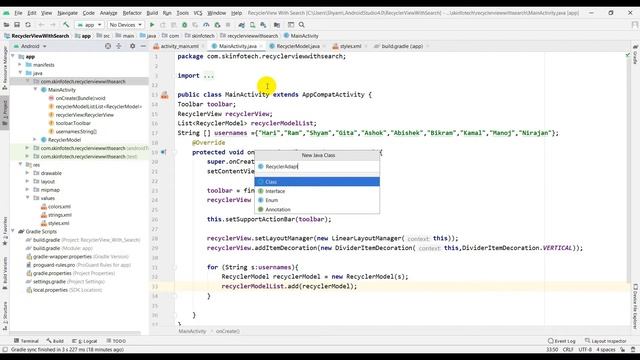
Task: Open the Build tool window
Action: click(55, 341)
